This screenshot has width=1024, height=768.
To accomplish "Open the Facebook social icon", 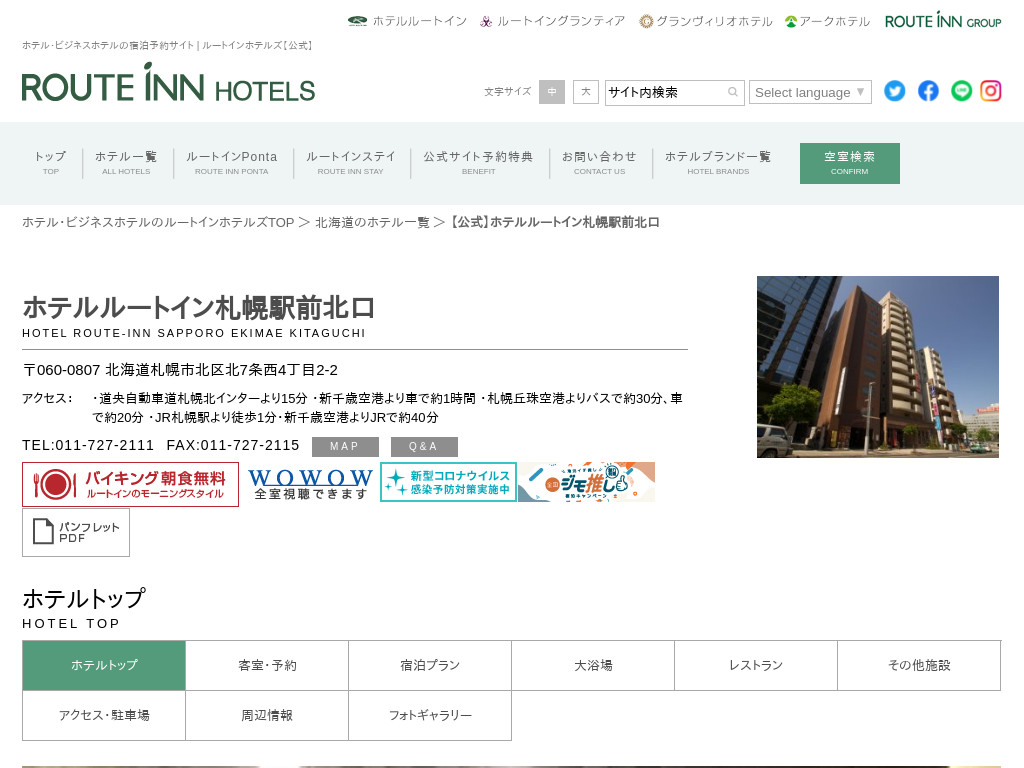I will 928,91.
